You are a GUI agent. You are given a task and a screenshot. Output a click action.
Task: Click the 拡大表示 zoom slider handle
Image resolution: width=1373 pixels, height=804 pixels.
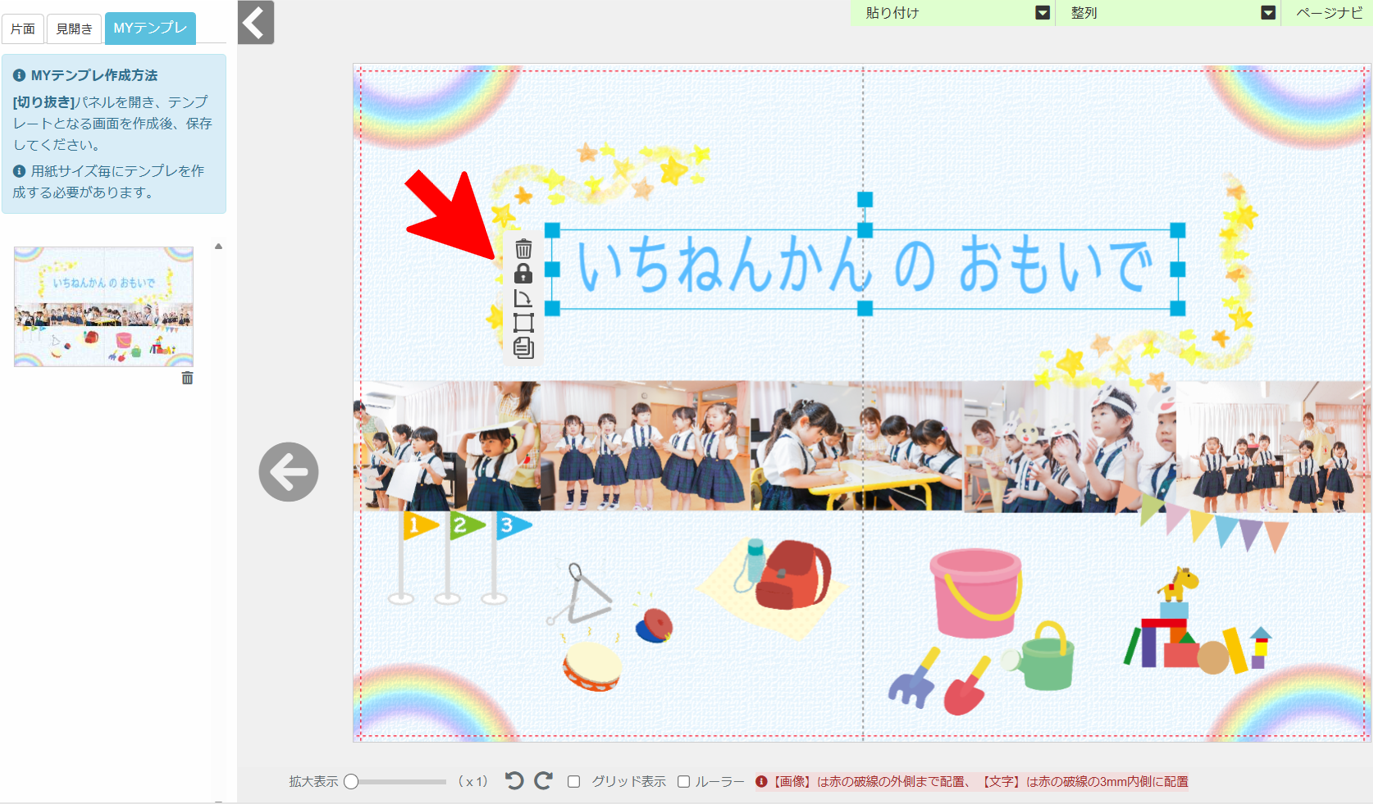(351, 782)
